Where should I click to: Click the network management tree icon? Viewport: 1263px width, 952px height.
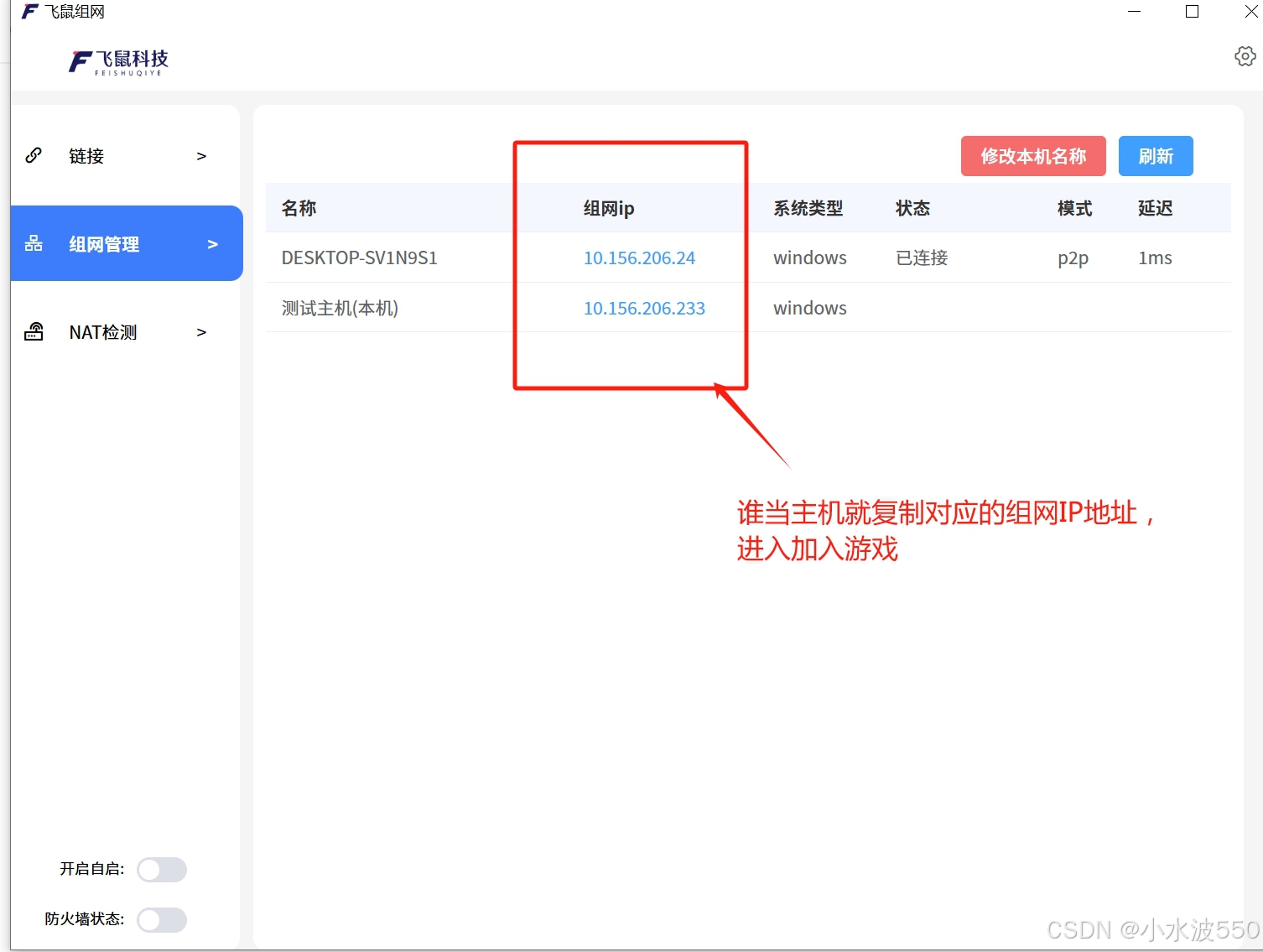(x=34, y=243)
